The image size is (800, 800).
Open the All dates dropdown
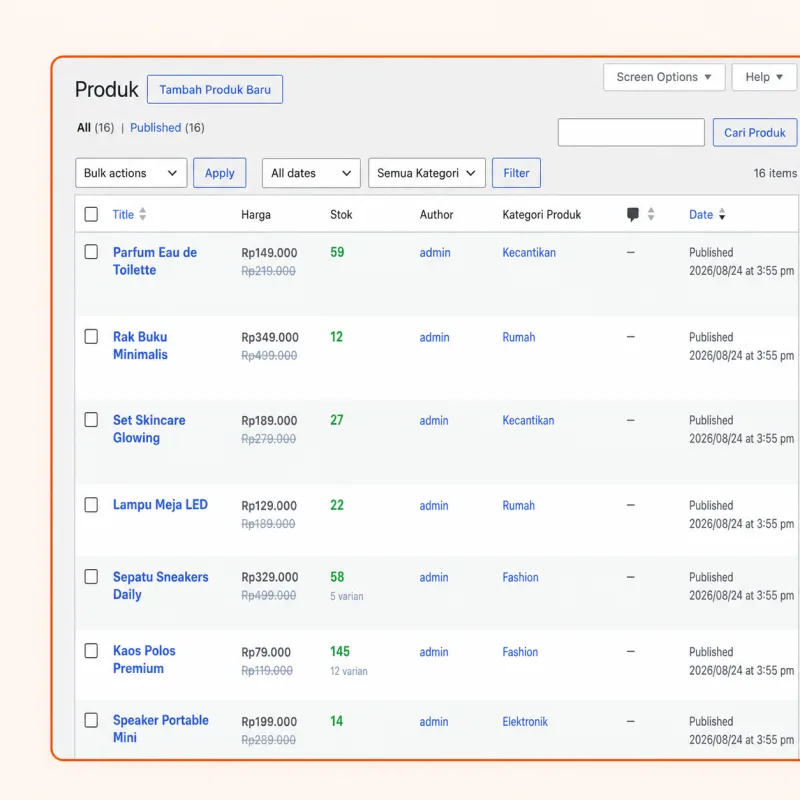311,173
